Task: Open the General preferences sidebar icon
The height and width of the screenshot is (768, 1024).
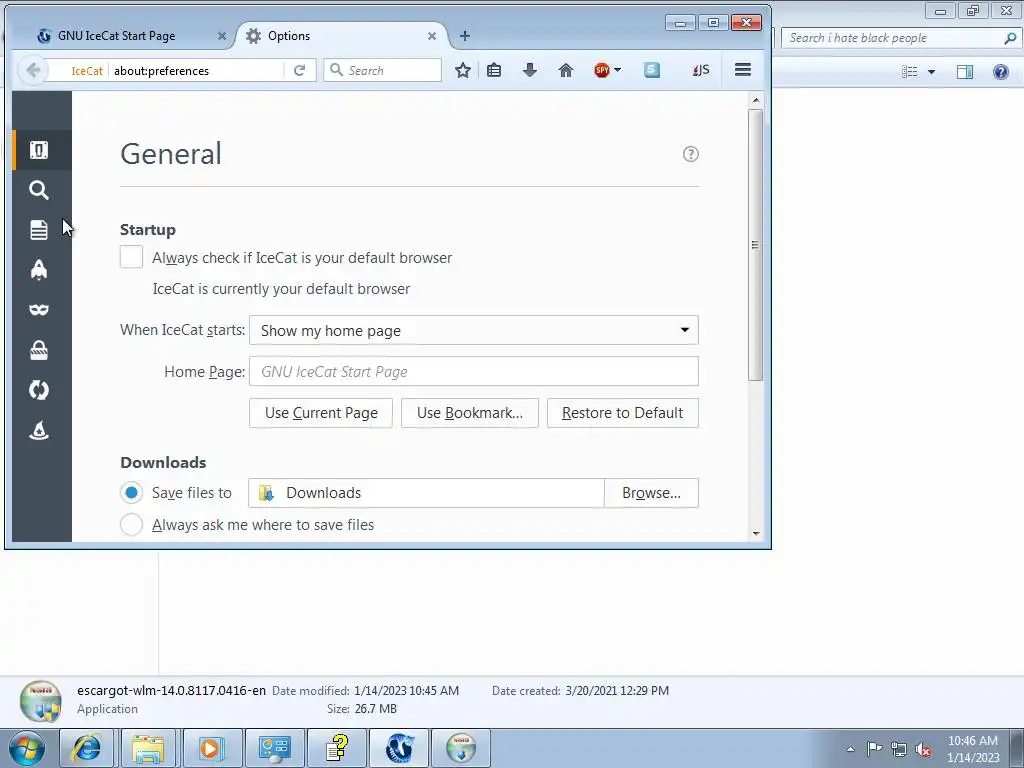Action: pyautogui.click(x=39, y=150)
